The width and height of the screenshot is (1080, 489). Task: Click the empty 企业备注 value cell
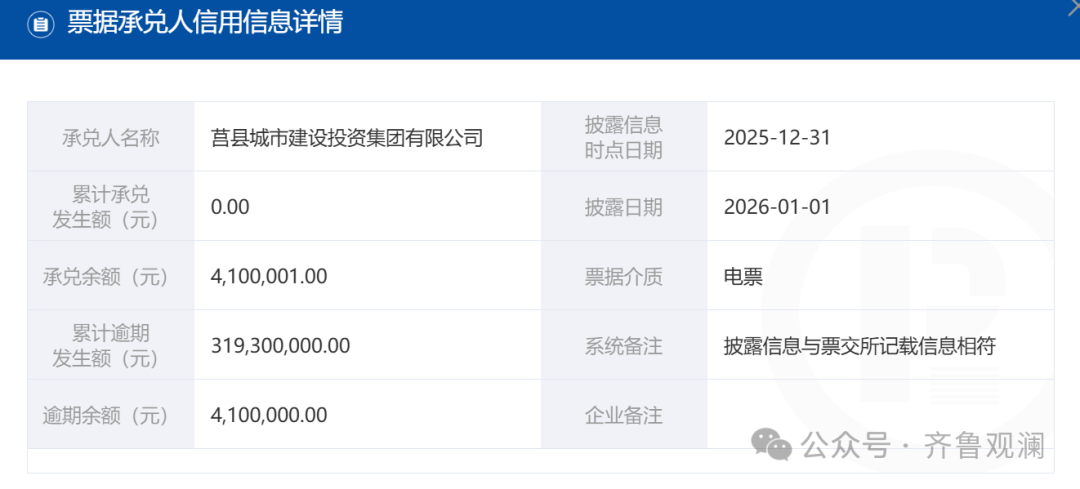point(880,415)
